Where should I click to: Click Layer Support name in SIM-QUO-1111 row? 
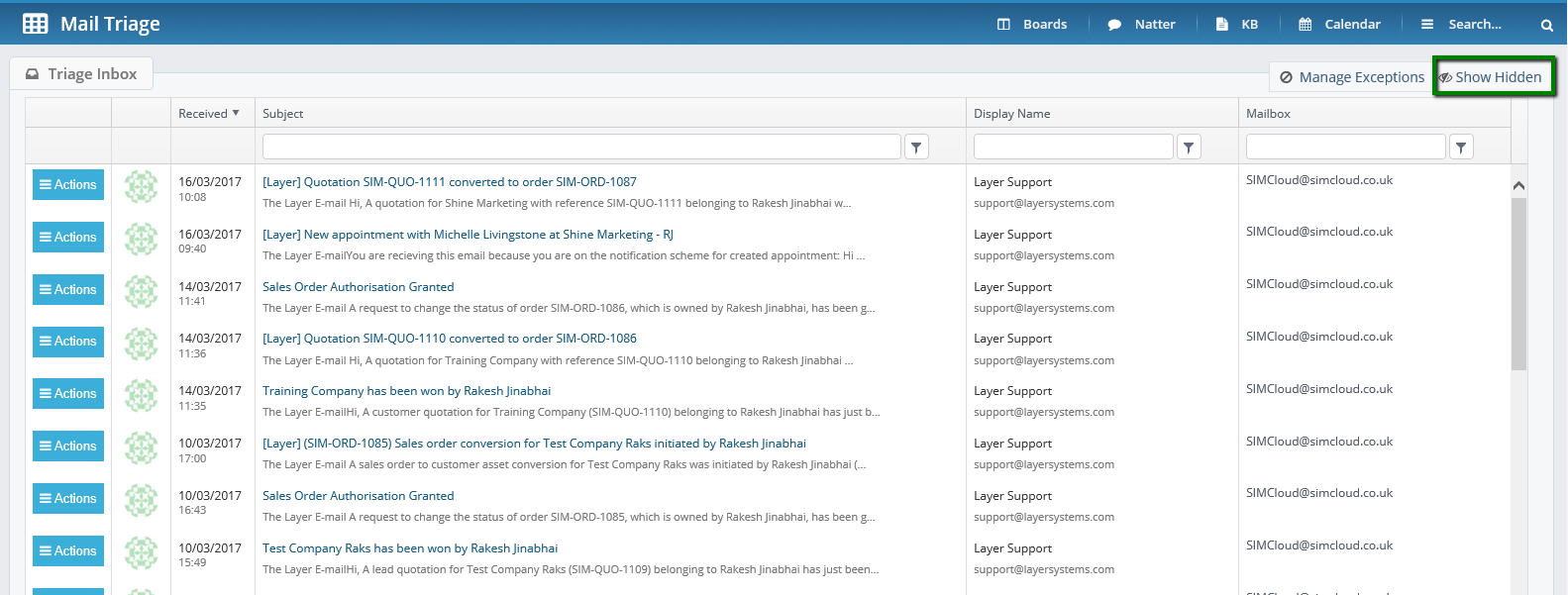(x=1012, y=182)
